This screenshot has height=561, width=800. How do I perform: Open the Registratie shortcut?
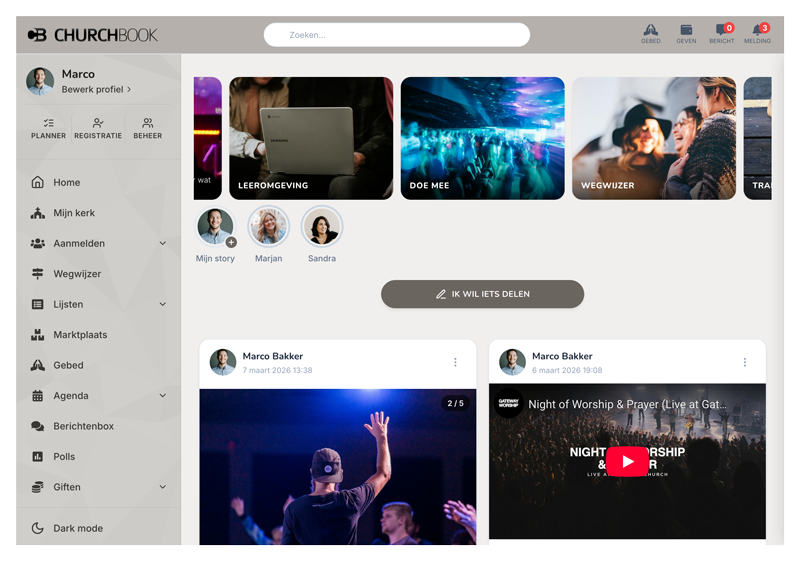point(98,128)
